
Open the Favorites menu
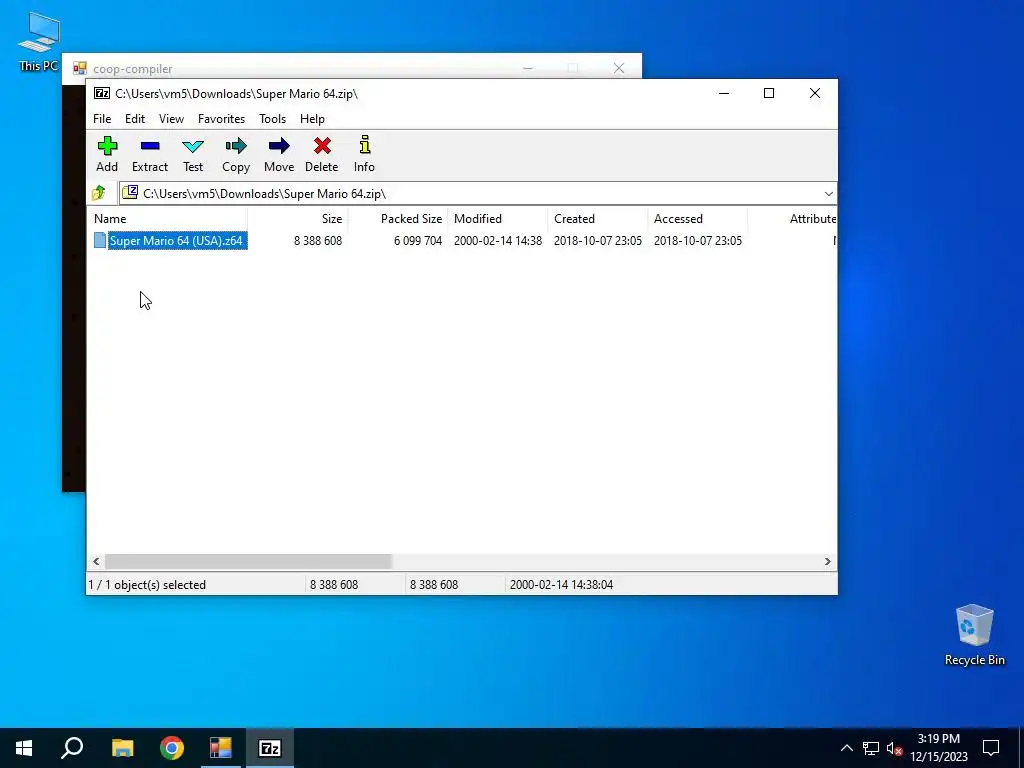point(221,119)
